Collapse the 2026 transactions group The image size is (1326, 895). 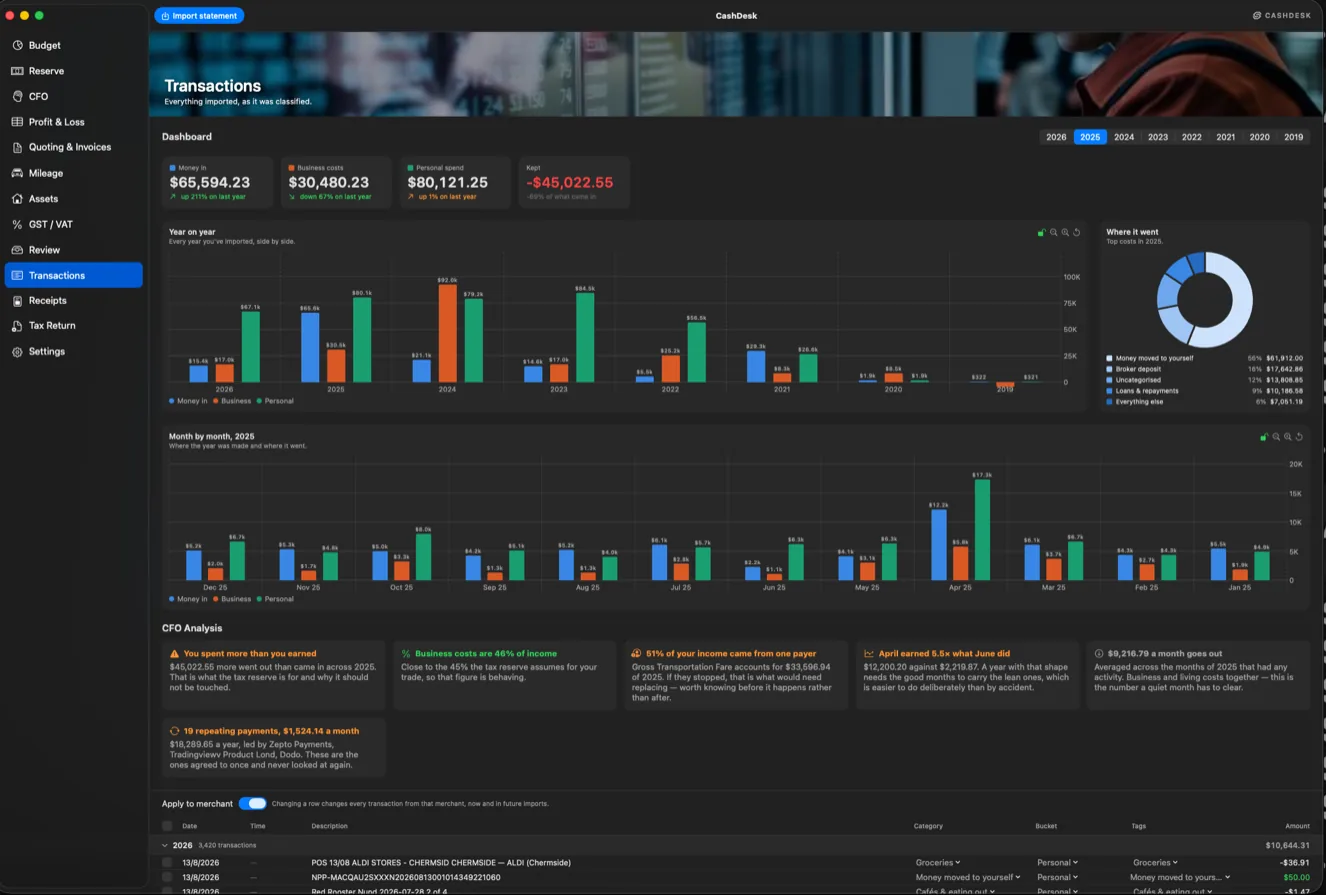pyautogui.click(x=165, y=845)
